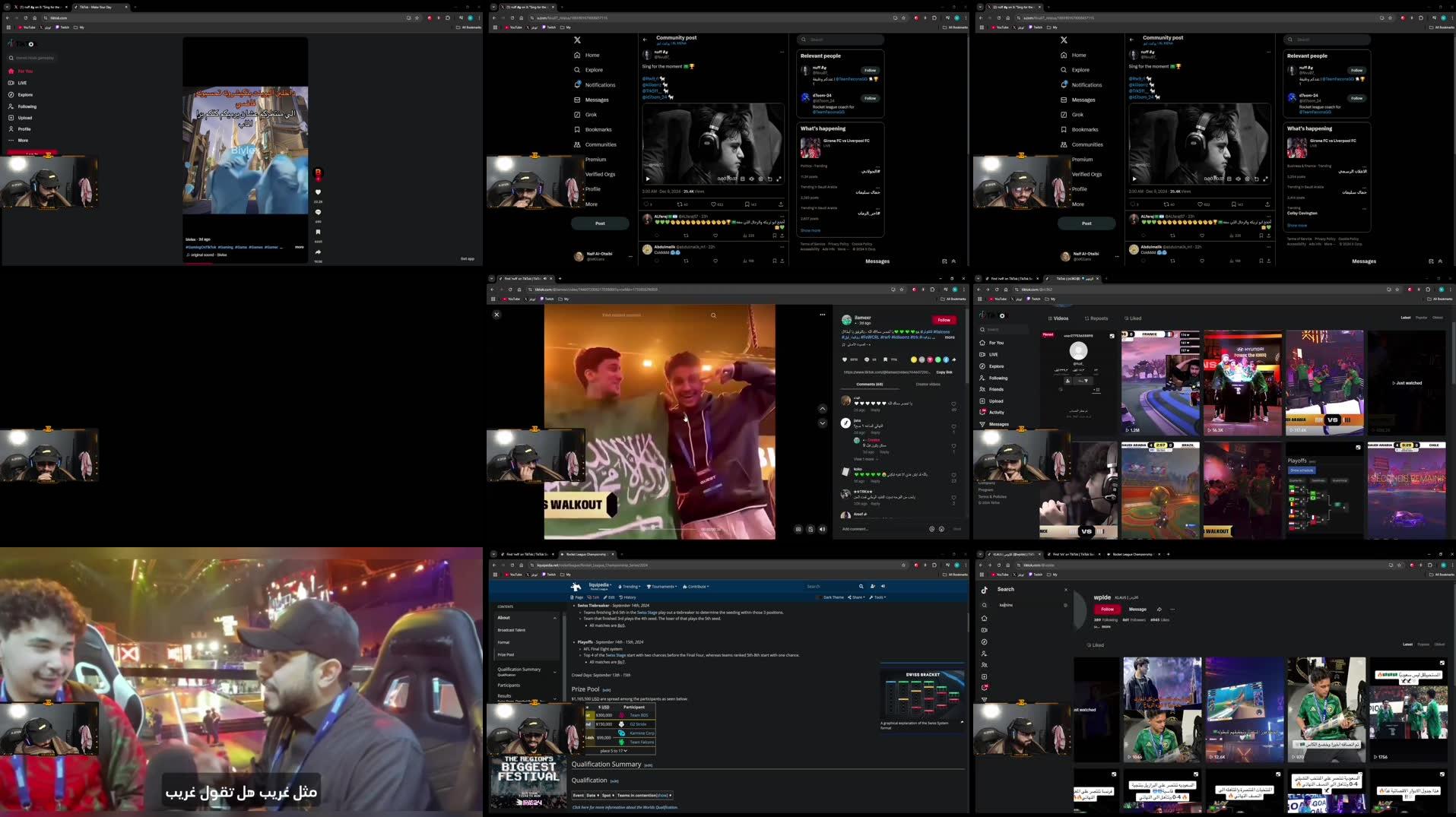Follow ilamexr with the red Follow button
1456x817 pixels.
944,320
